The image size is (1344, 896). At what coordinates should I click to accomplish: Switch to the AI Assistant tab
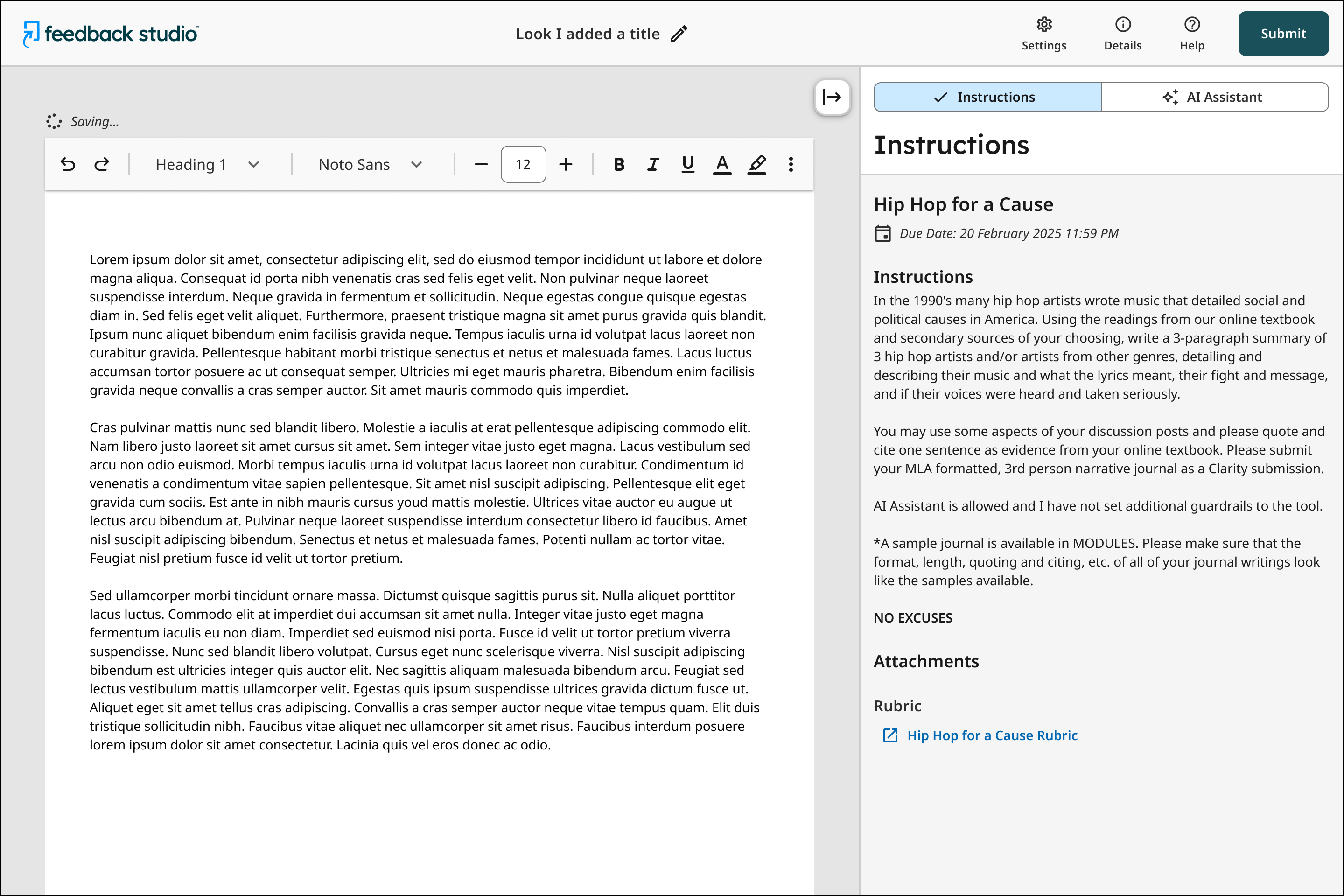(x=1214, y=97)
